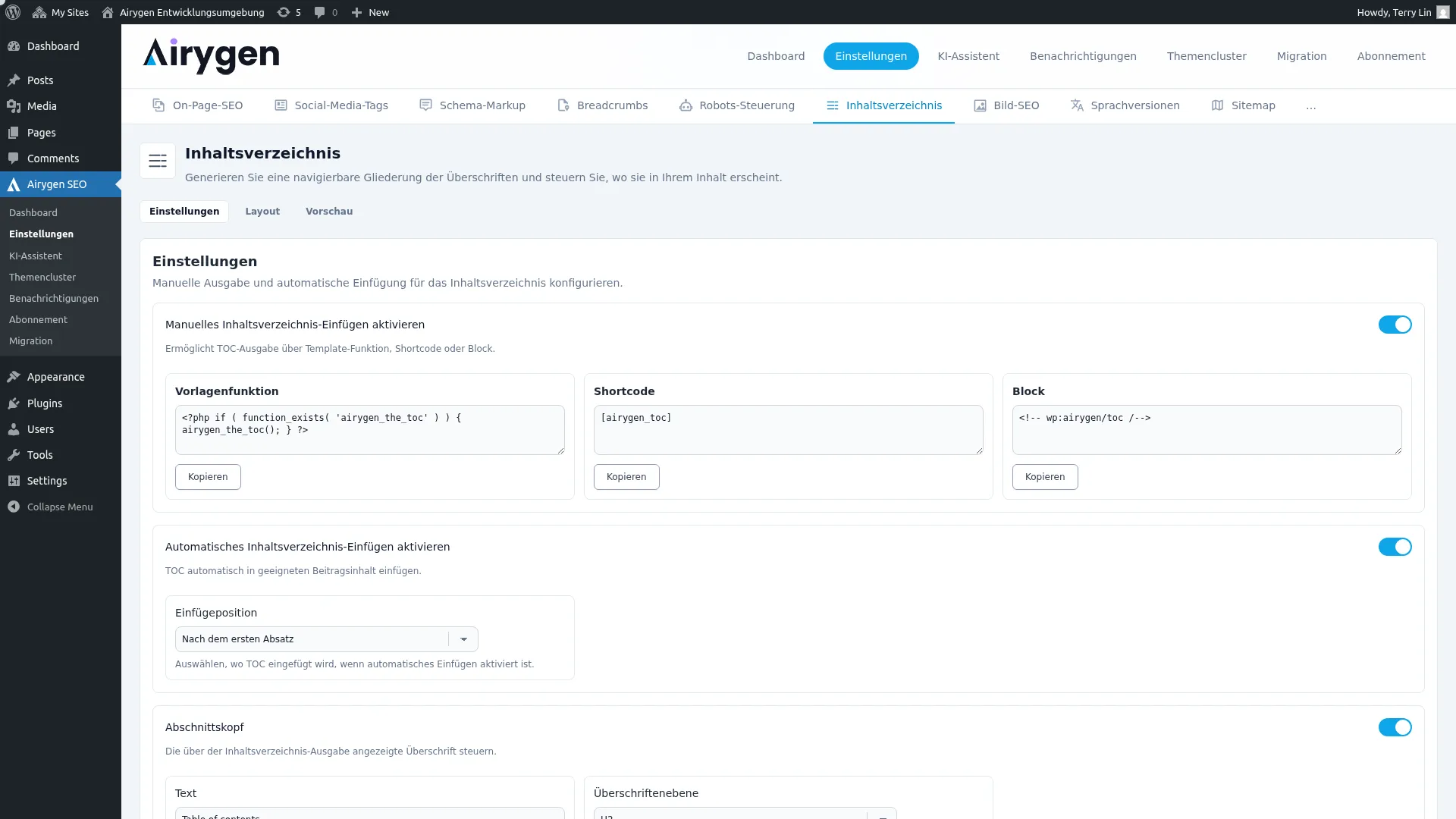Open Breadcrumbs tab icon
The height and width of the screenshot is (819, 1456).
coord(563,105)
